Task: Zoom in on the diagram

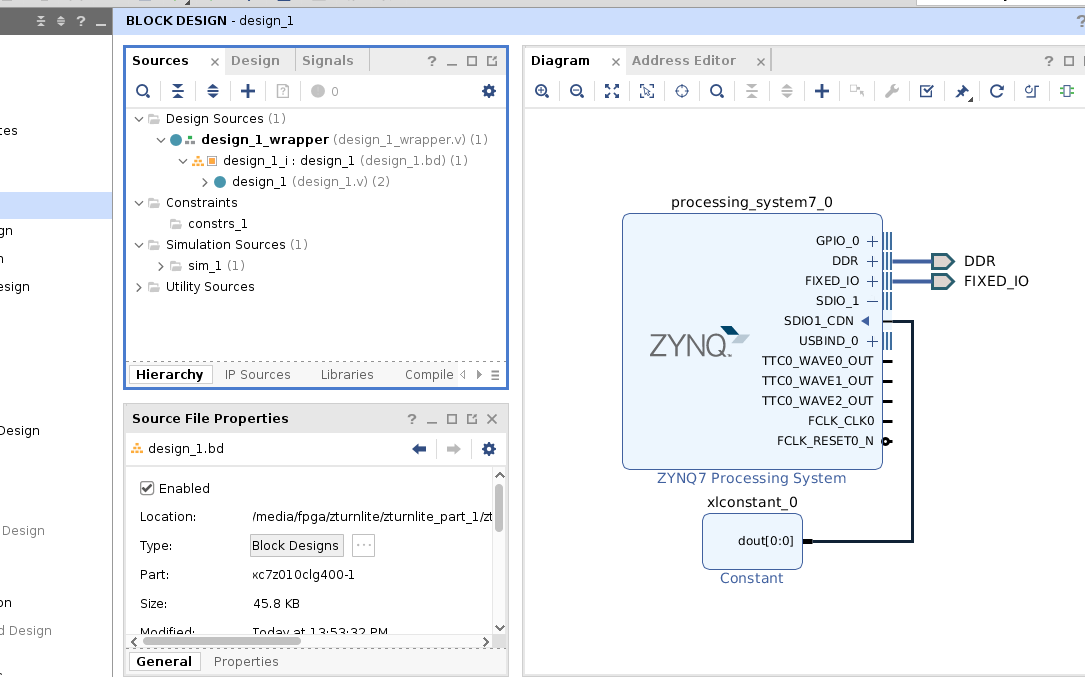Action: [542, 91]
